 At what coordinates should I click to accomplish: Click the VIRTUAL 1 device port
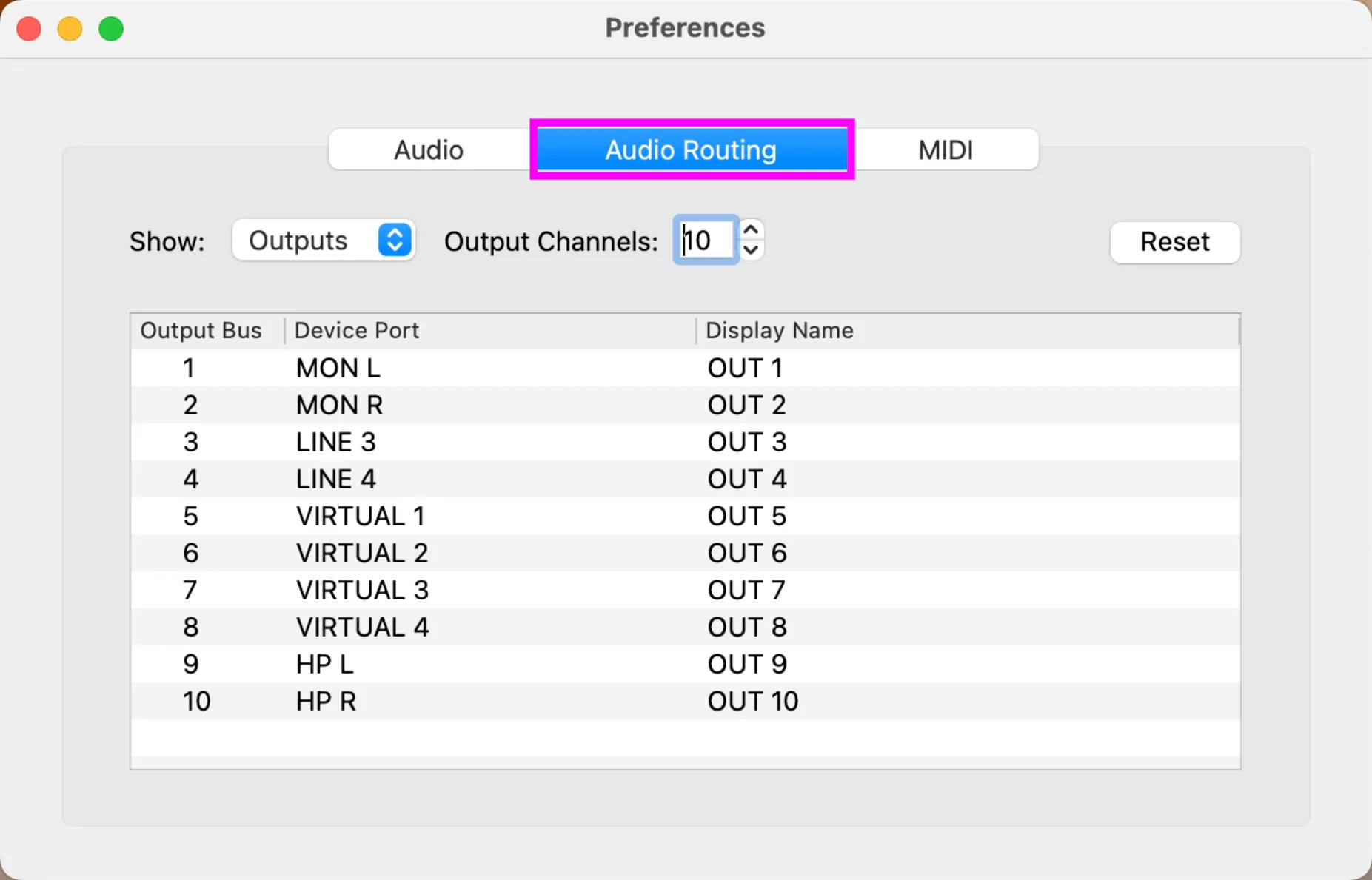[x=360, y=516]
